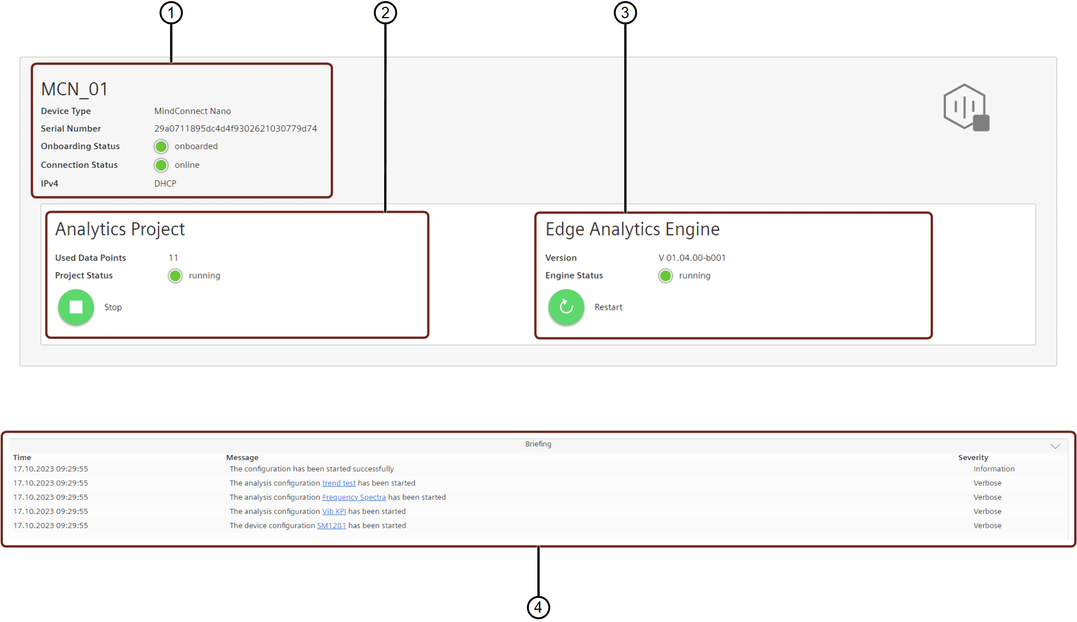Open the 'trend test' analysis configuration link

pos(339,483)
